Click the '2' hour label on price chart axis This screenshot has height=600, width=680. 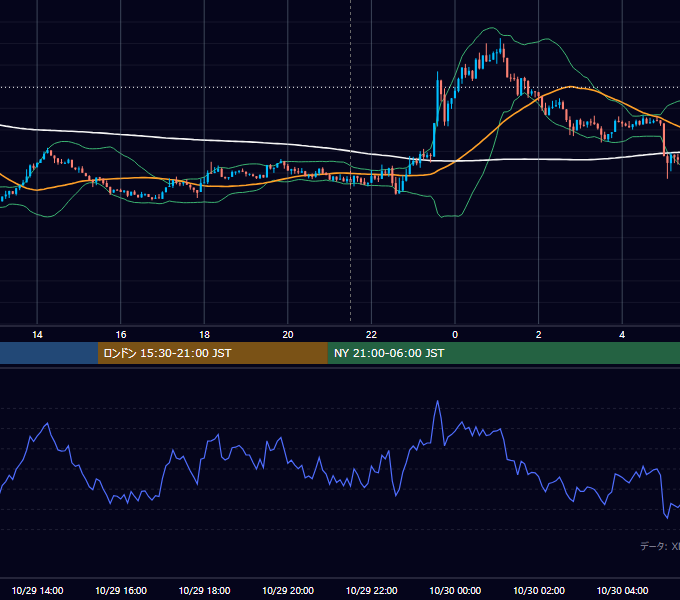(539, 335)
